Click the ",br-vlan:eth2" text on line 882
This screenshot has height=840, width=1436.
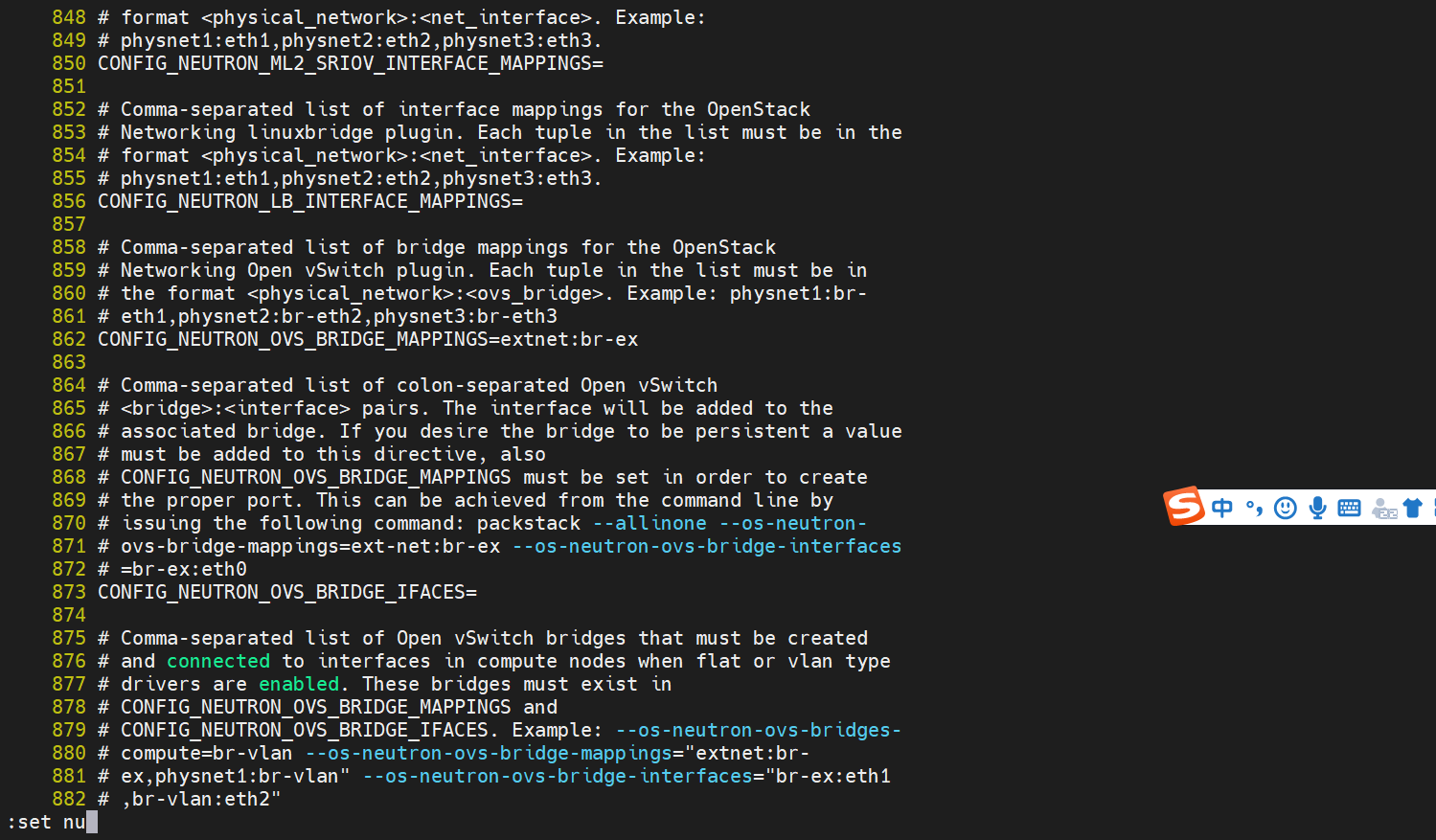point(201,799)
